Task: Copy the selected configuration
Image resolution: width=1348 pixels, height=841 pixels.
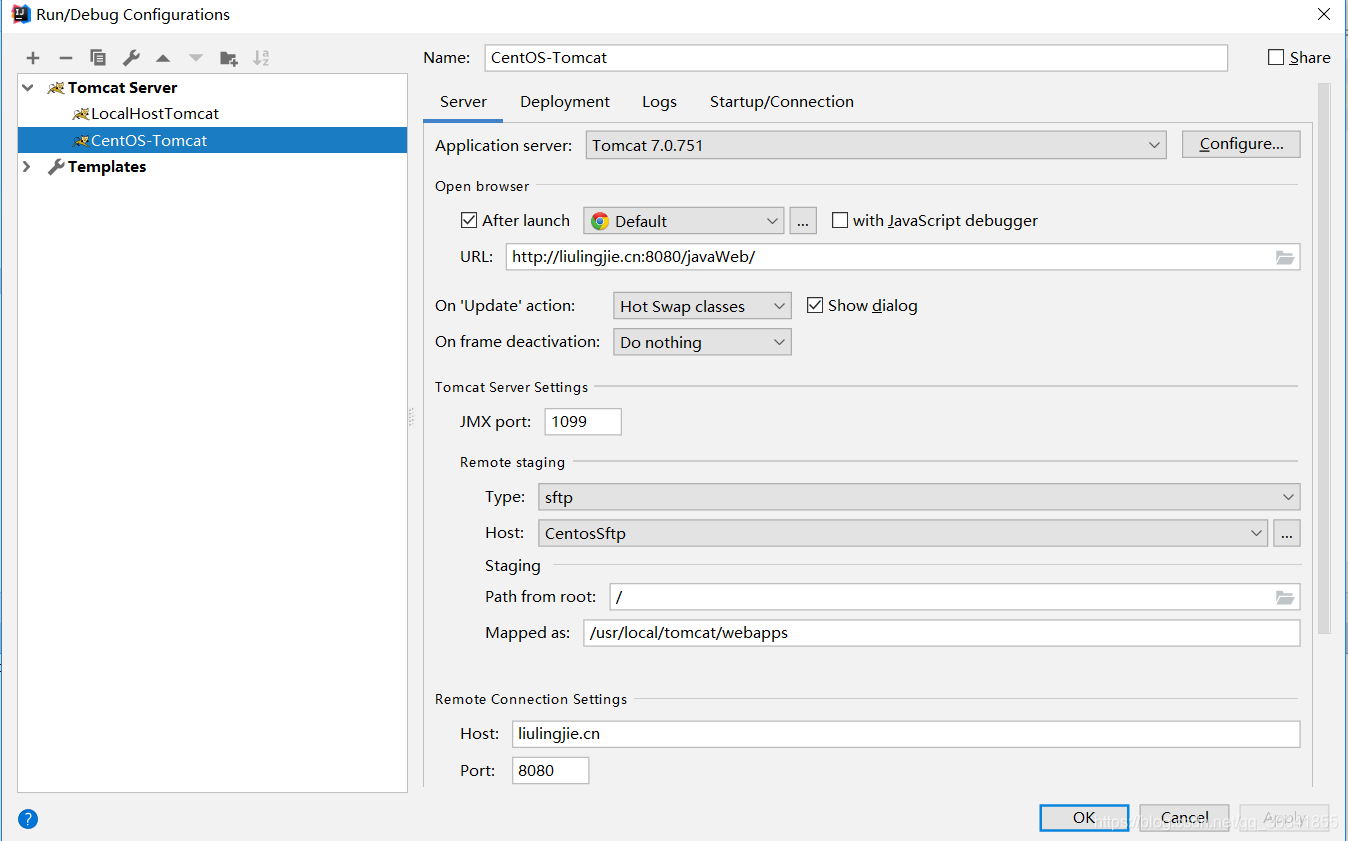Action: 98,58
